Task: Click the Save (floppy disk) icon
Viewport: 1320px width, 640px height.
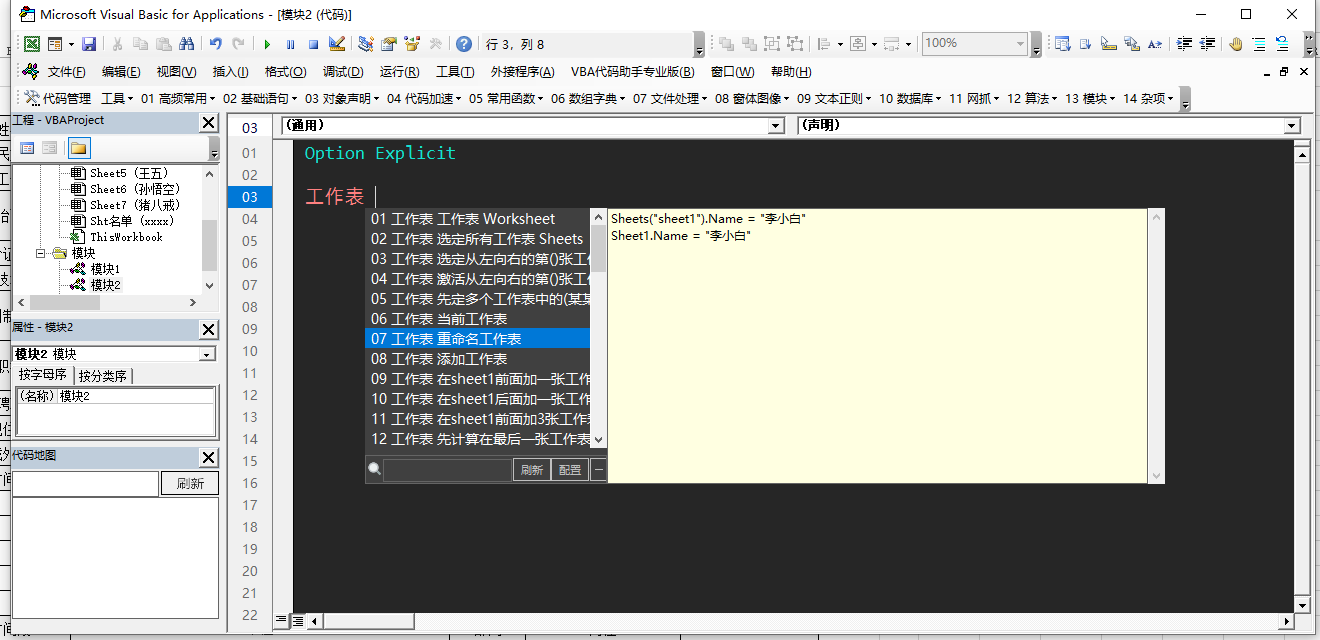Action: [x=89, y=44]
